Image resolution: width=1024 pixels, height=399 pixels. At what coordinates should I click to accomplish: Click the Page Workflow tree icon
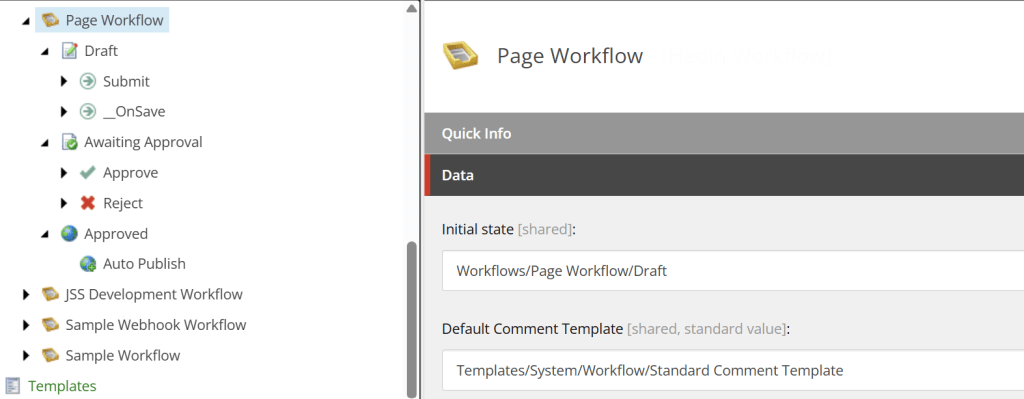click(50, 20)
